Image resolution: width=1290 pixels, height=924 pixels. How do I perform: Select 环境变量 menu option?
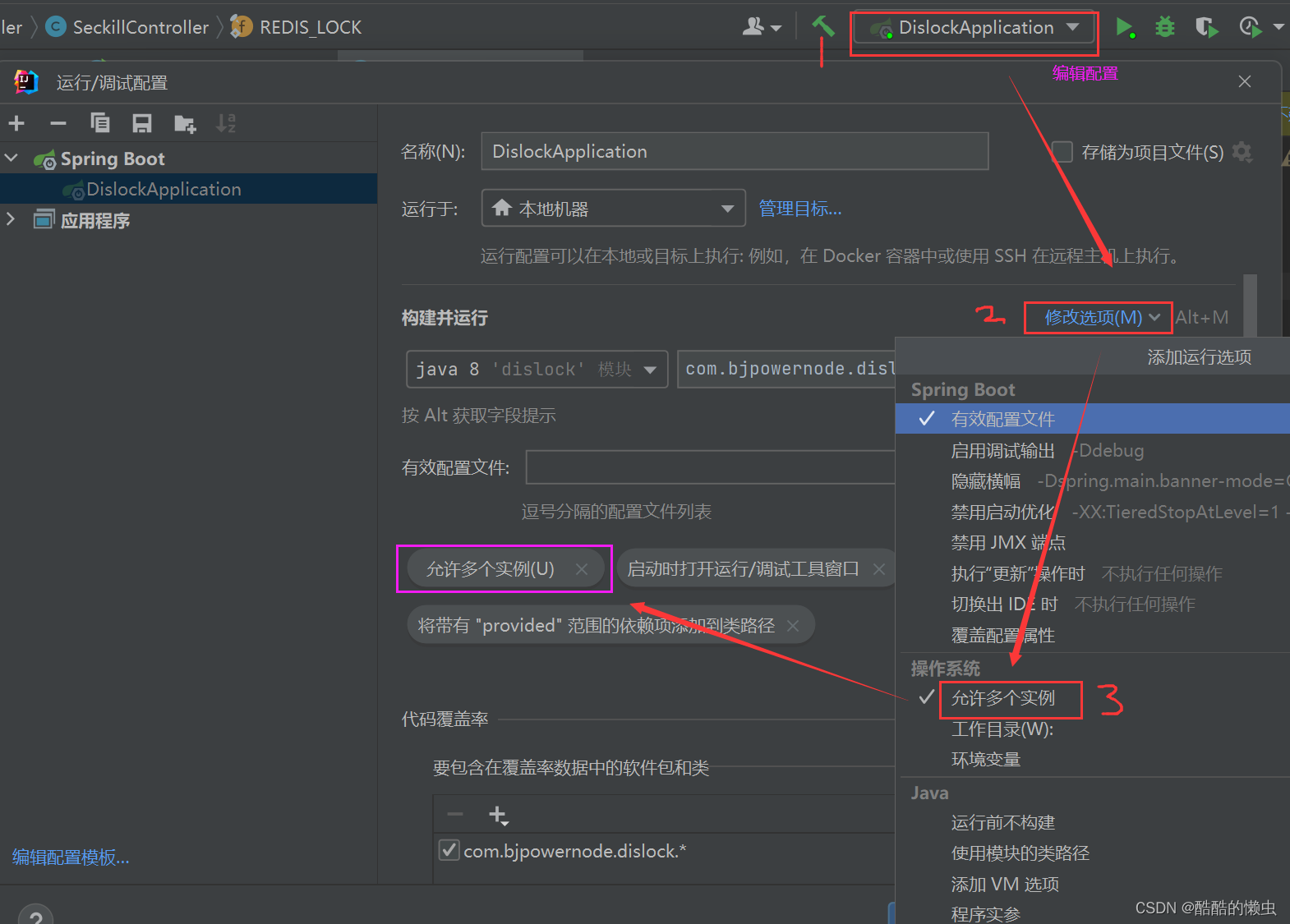pos(1092,760)
